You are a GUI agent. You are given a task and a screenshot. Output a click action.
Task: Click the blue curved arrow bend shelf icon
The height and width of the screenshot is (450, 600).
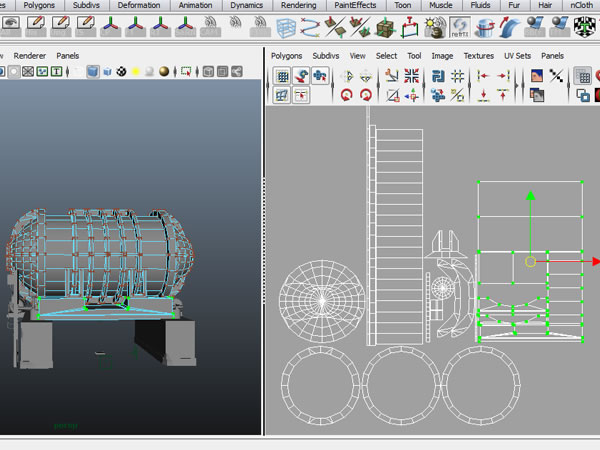509,28
